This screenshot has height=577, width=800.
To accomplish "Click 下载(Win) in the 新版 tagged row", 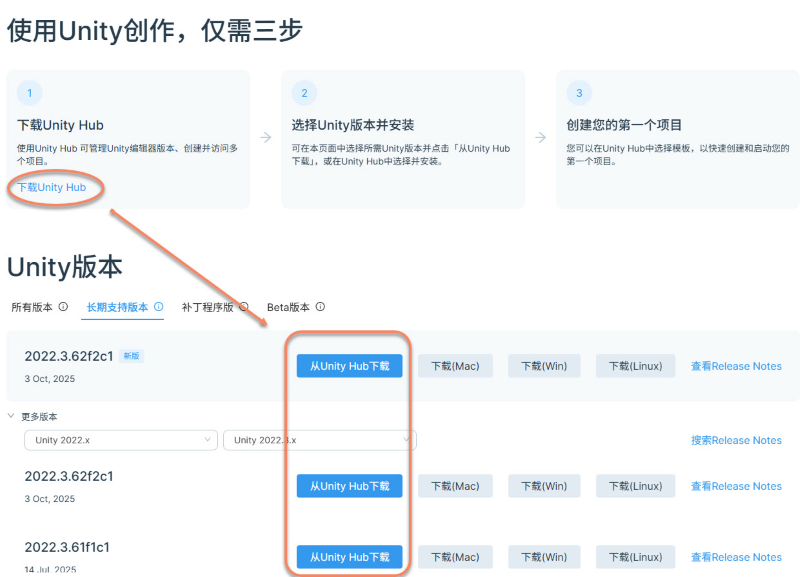I will [x=544, y=366].
